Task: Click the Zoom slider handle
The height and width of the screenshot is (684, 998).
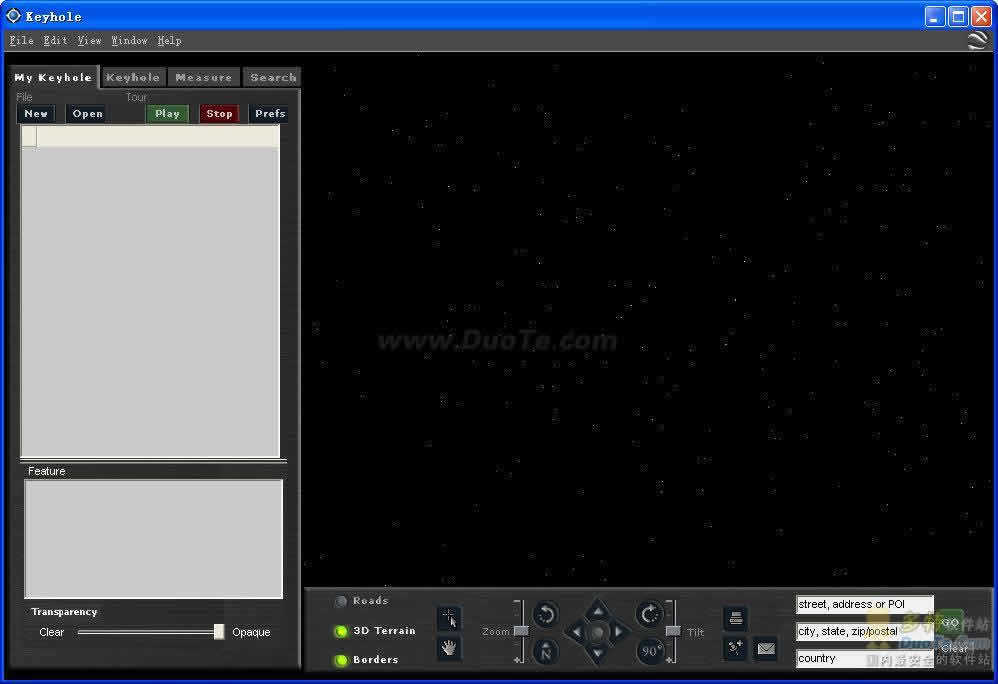Action: (x=521, y=631)
